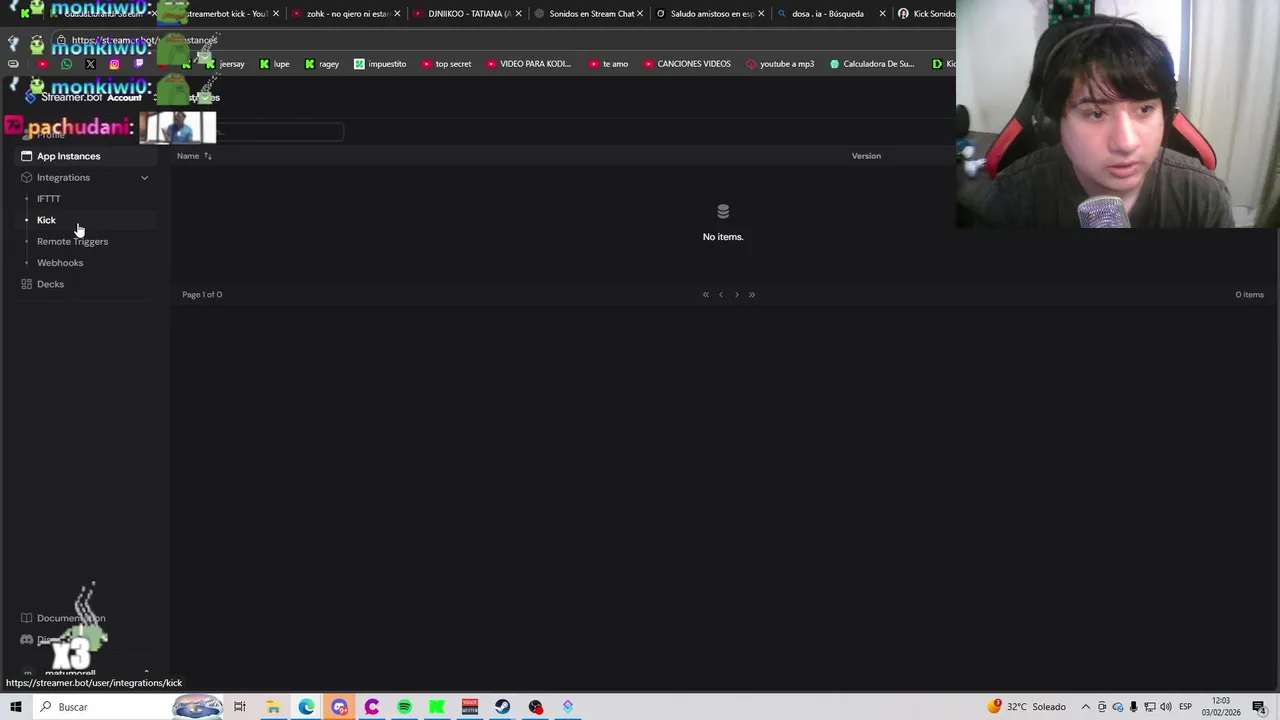Go to previous page arrow

click(720, 294)
